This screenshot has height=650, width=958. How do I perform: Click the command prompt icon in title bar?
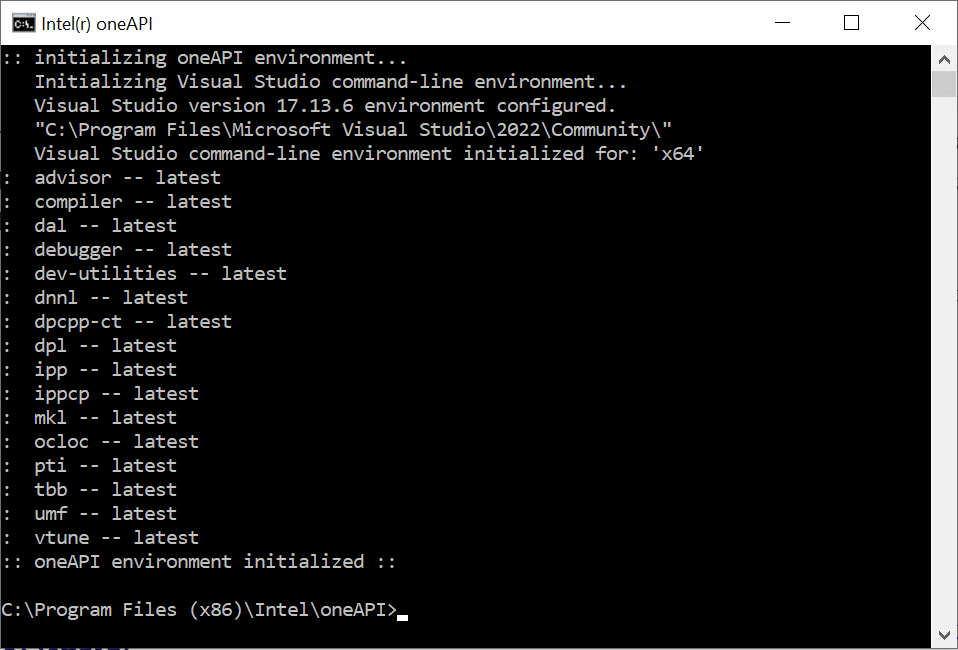[x=24, y=24]
